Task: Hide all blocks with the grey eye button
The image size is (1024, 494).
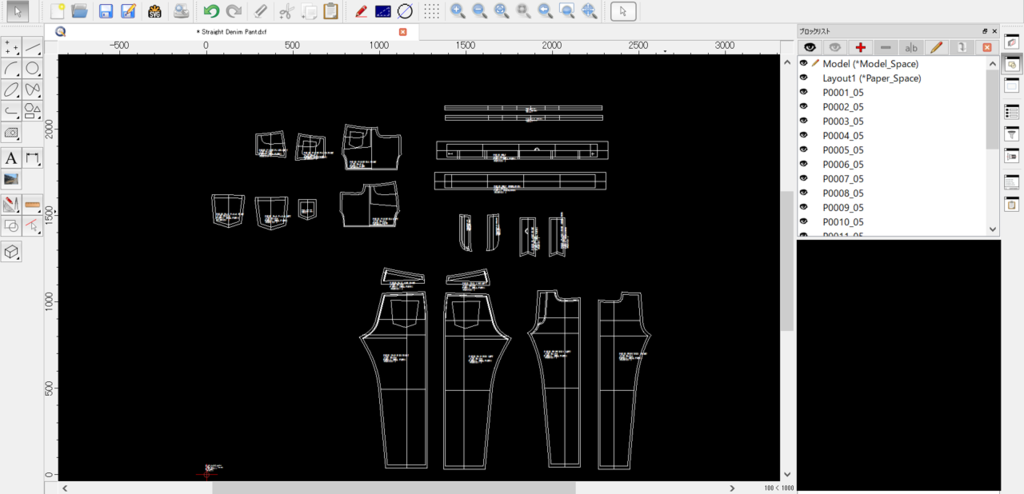Action: coord(835,47)
